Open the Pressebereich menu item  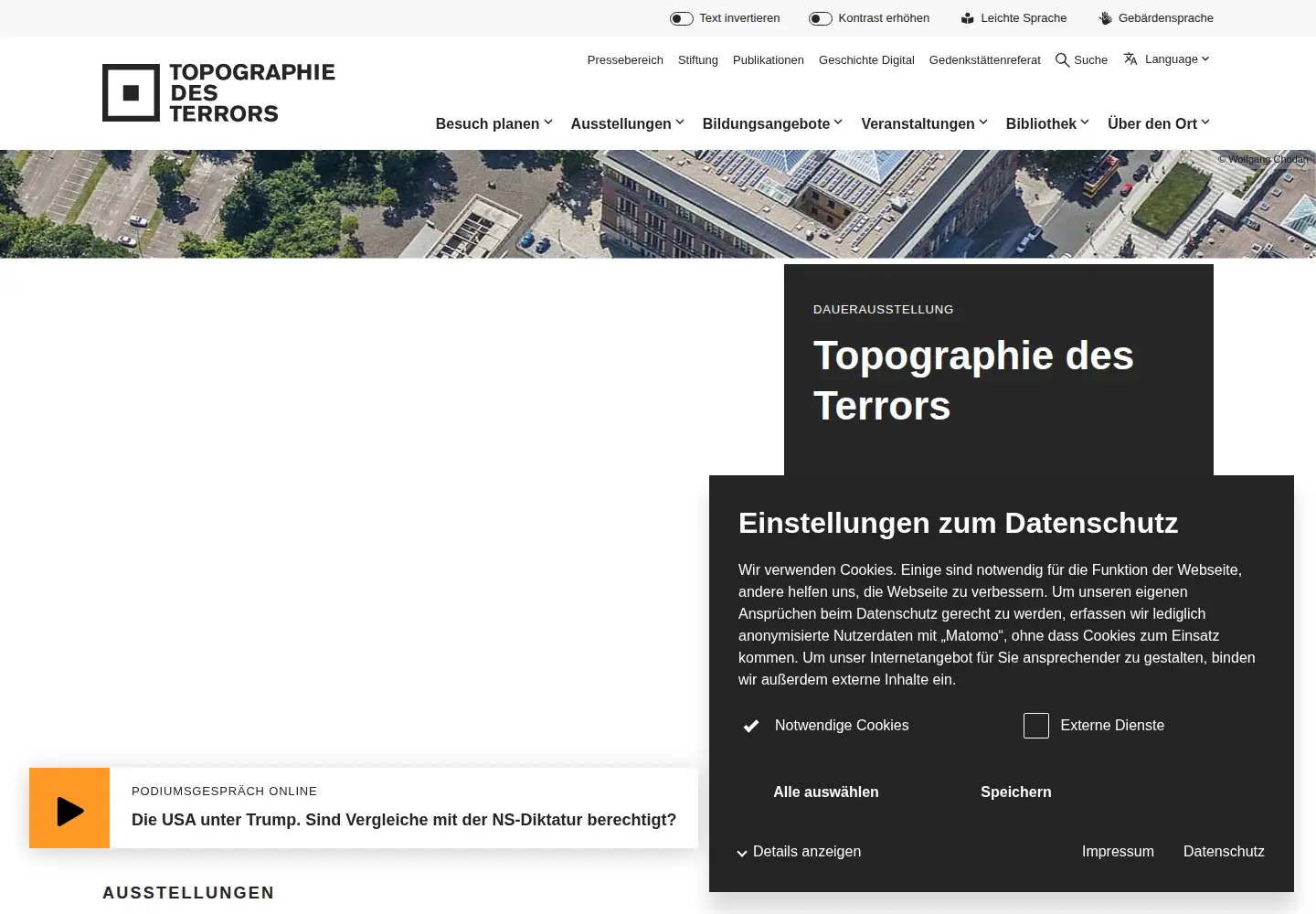[625, 60]
